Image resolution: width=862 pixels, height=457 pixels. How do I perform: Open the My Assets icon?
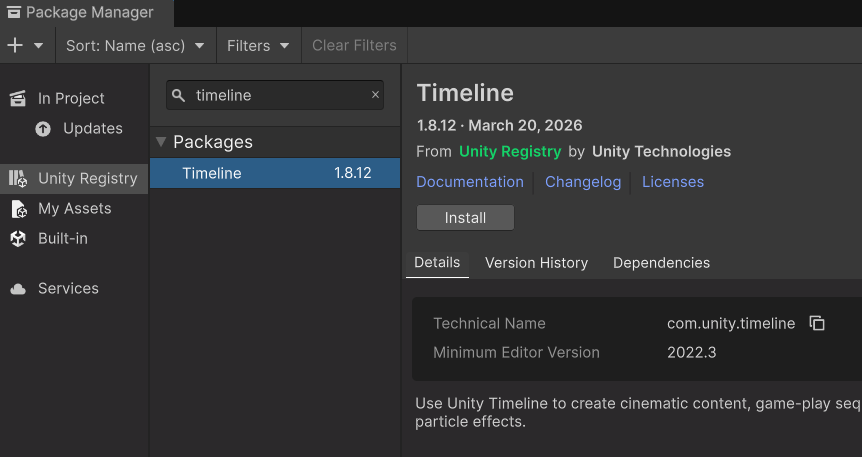point(17,208)
